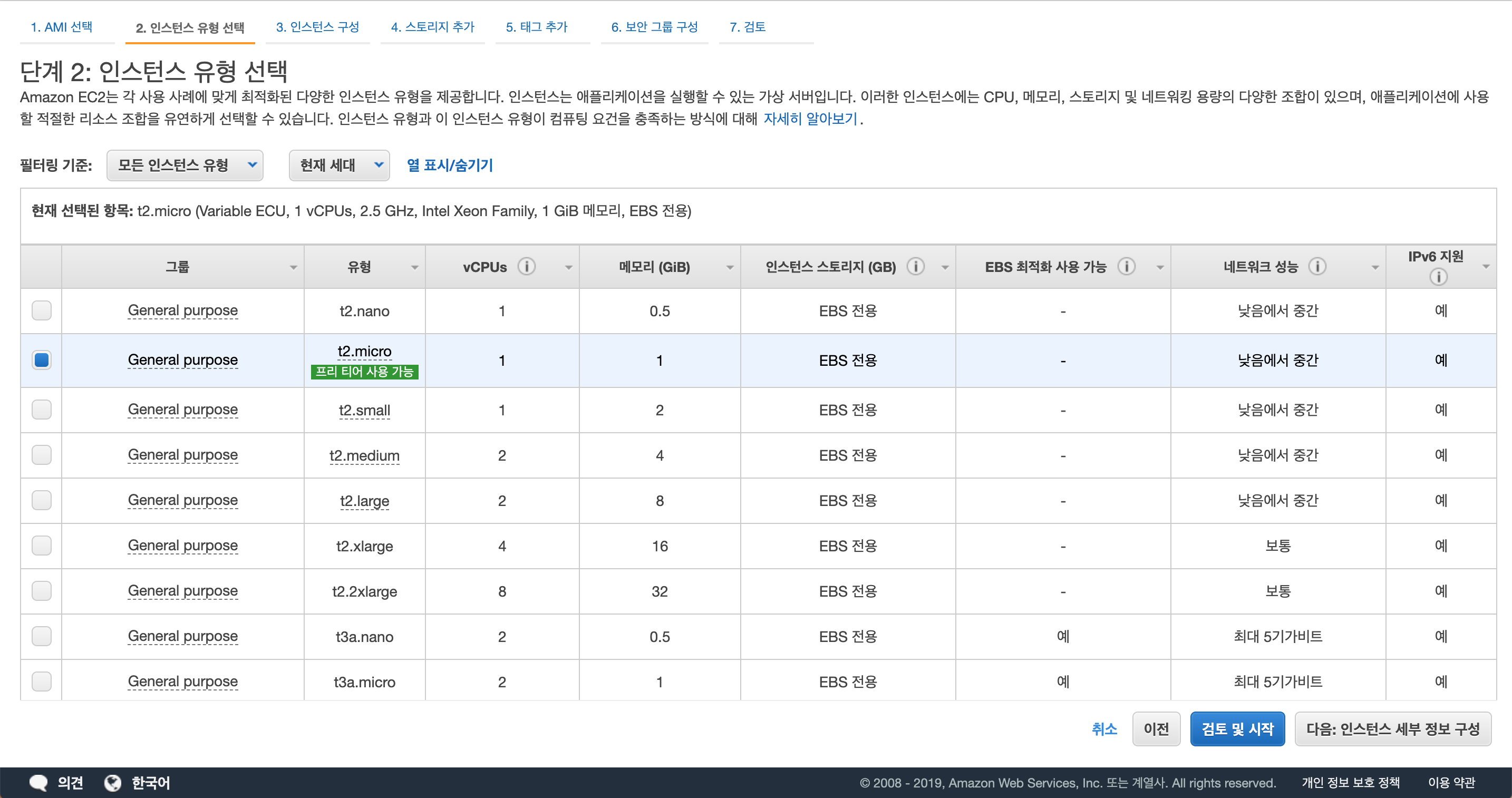Viewport: 1512px width, 798px height.
Task: Sort using the 그룹 column arrow
Action: (x=293, y=268)
